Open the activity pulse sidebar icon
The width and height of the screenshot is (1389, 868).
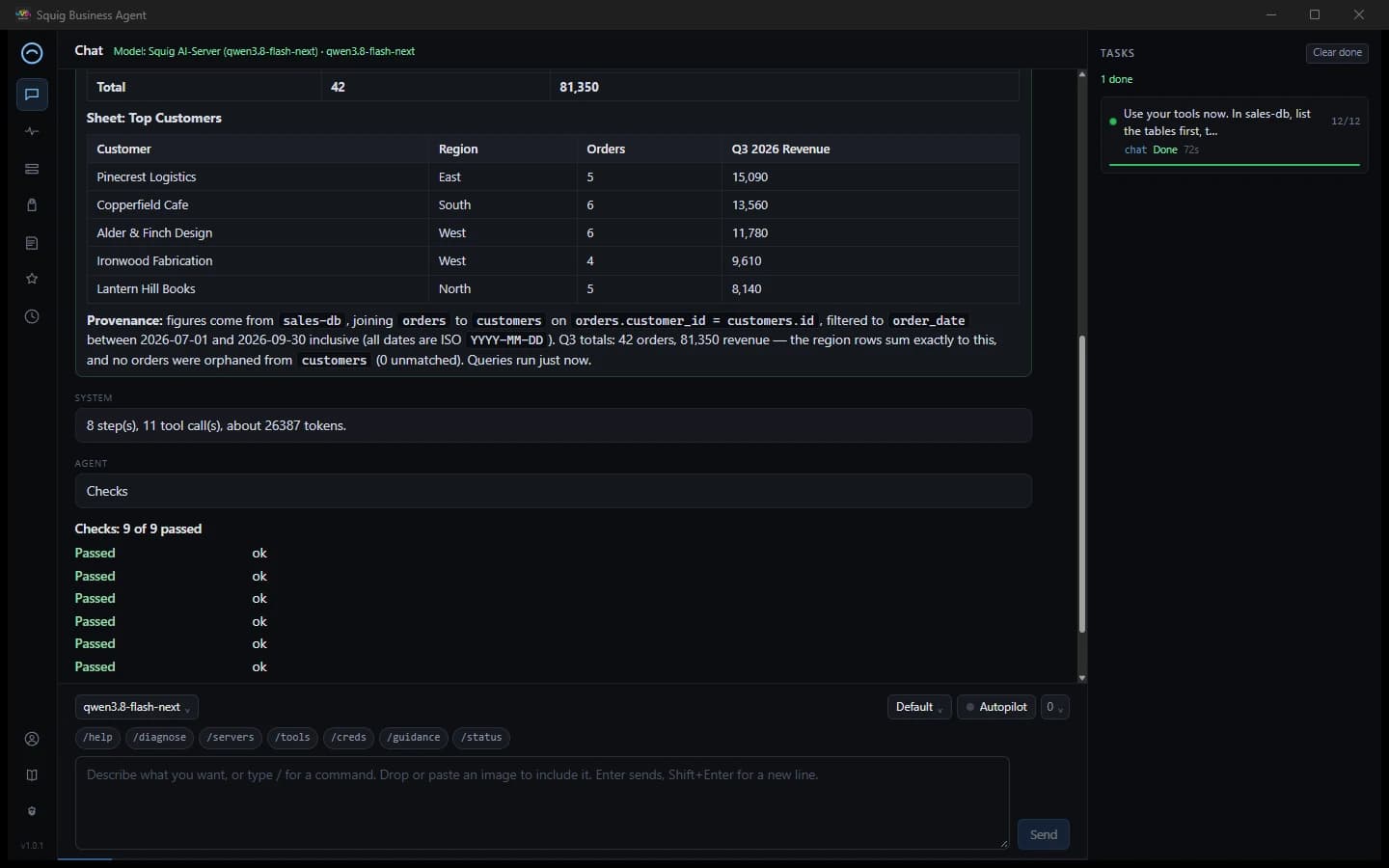(32, 131)
